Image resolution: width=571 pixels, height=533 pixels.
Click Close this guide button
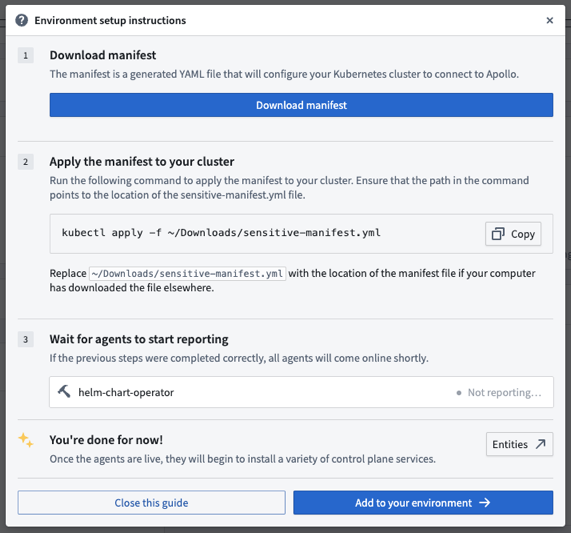pos(151,502)
